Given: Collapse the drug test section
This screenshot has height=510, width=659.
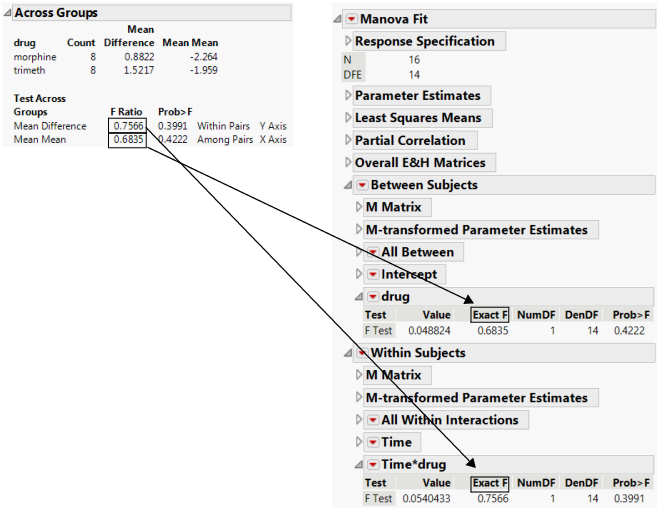Looking at the screenshot, I should click(358, 297).
